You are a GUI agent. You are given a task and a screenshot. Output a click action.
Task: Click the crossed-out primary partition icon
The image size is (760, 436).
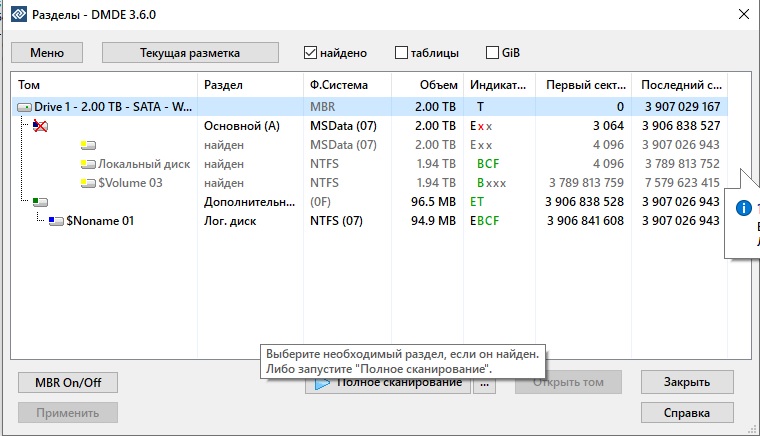click(x=40, y=126)
